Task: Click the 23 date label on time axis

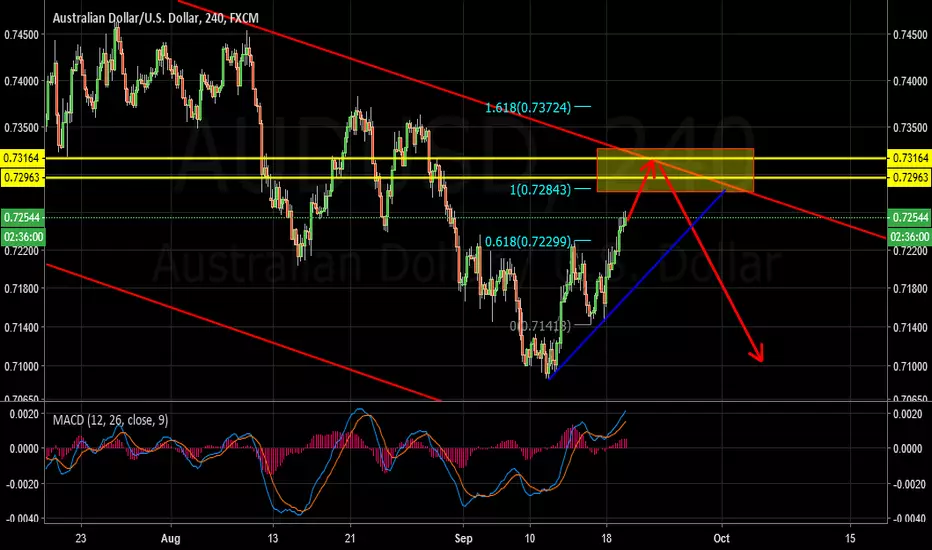Action: tap(81, 538)
